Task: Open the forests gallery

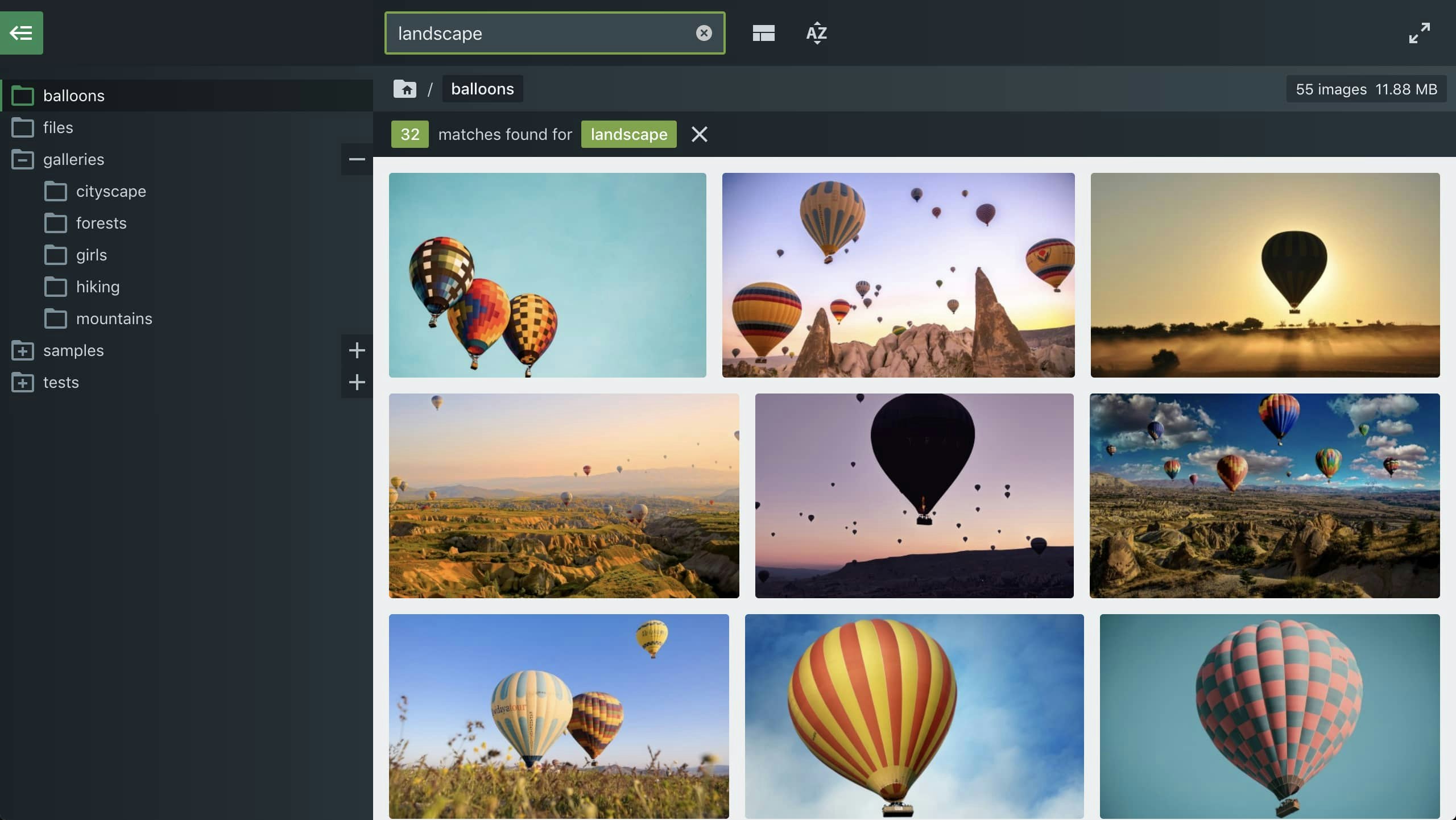Action: coord(101,223)
